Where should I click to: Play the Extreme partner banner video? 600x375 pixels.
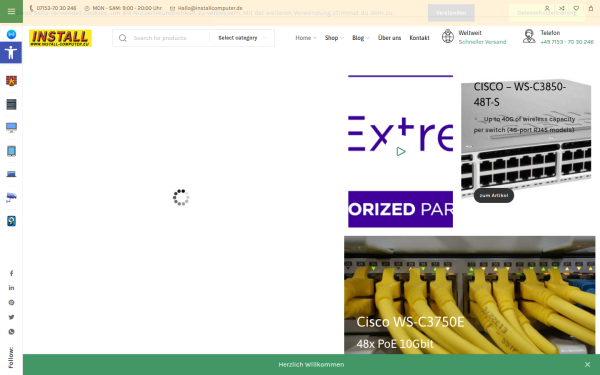point(401,152)
